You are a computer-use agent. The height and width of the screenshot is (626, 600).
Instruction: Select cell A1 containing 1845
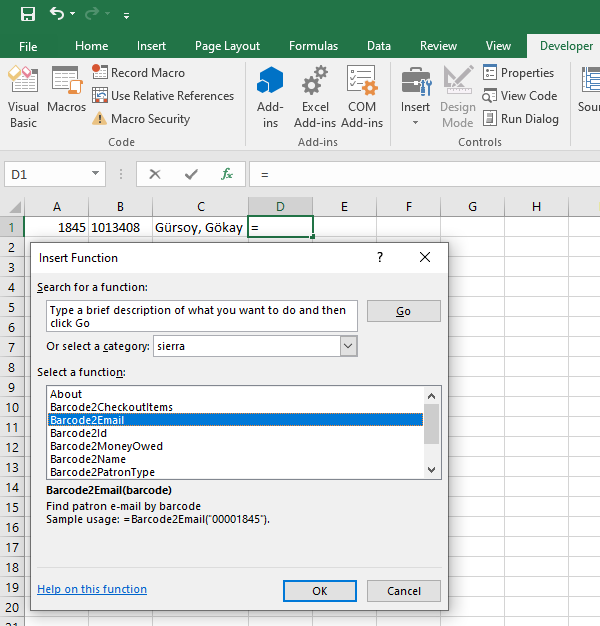point(57,227)
